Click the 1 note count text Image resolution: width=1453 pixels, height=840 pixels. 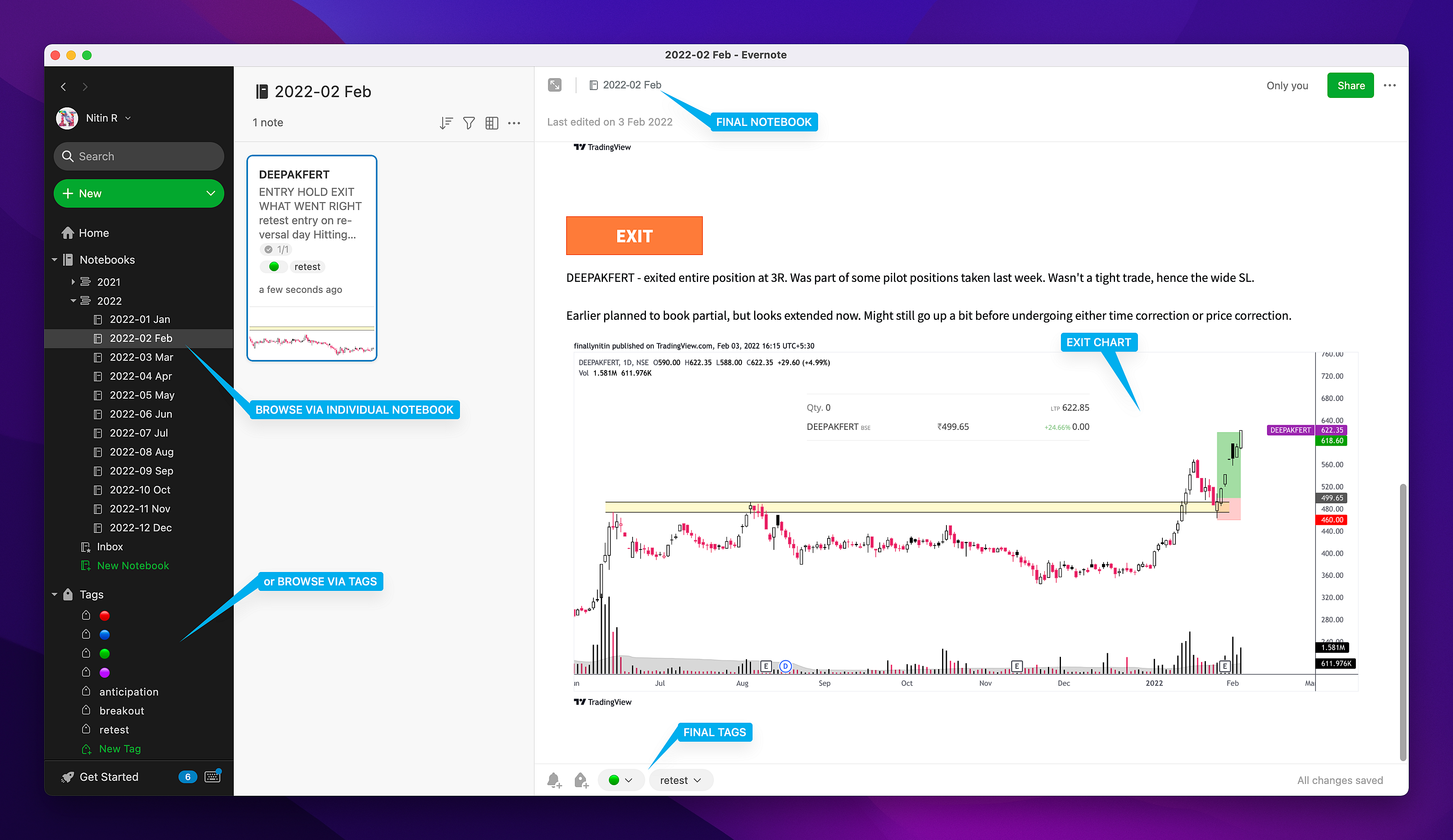pos(268,122)
